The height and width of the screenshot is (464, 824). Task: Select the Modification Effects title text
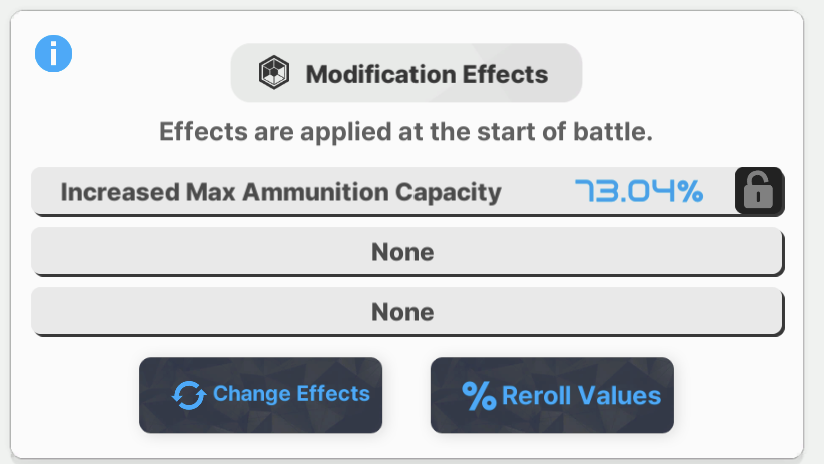(x=427, y=74)
